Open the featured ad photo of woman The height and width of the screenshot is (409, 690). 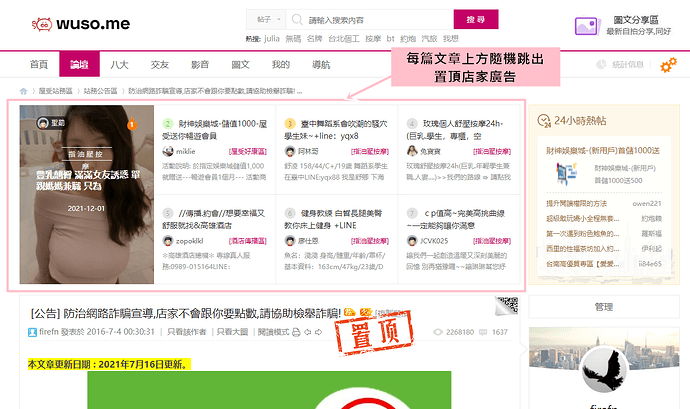coord(87,194)
